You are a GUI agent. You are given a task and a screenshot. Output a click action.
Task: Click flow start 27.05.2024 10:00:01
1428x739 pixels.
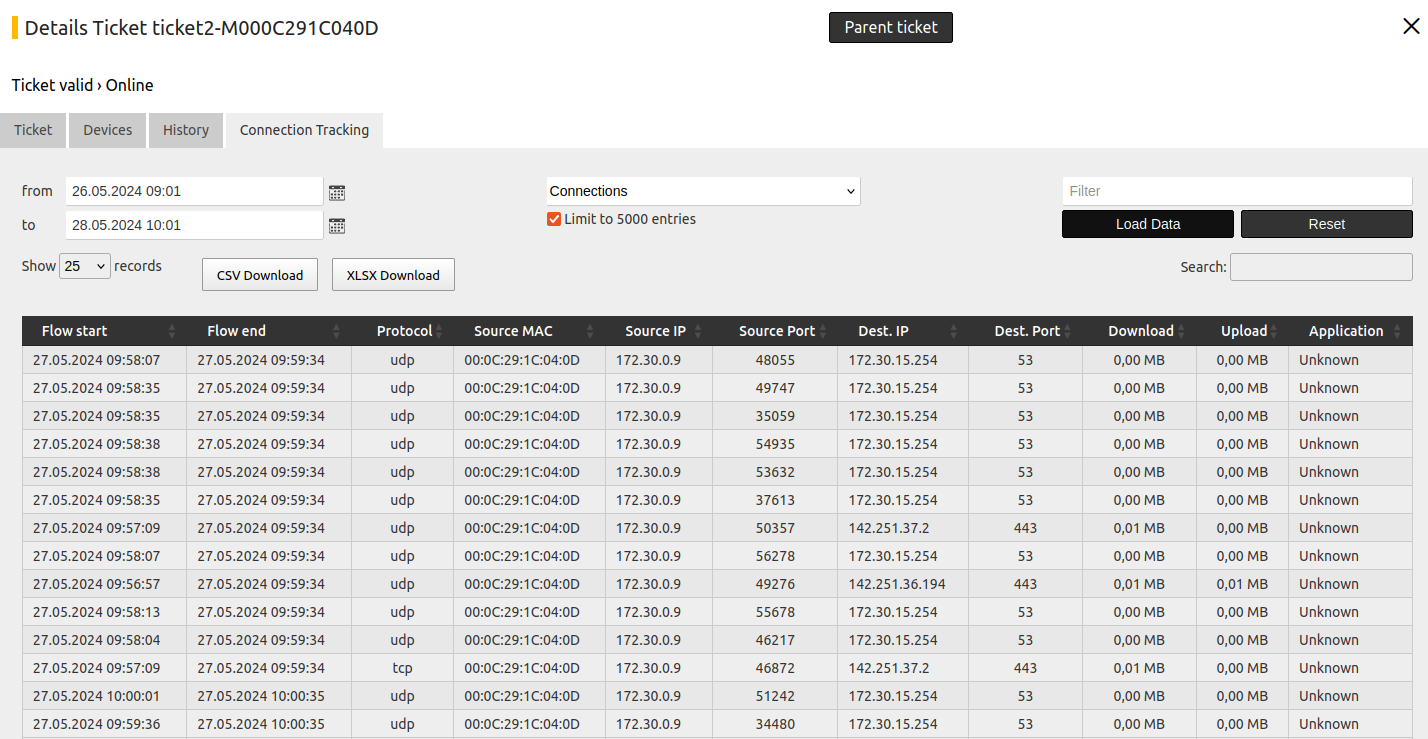[x=96, y=696]
